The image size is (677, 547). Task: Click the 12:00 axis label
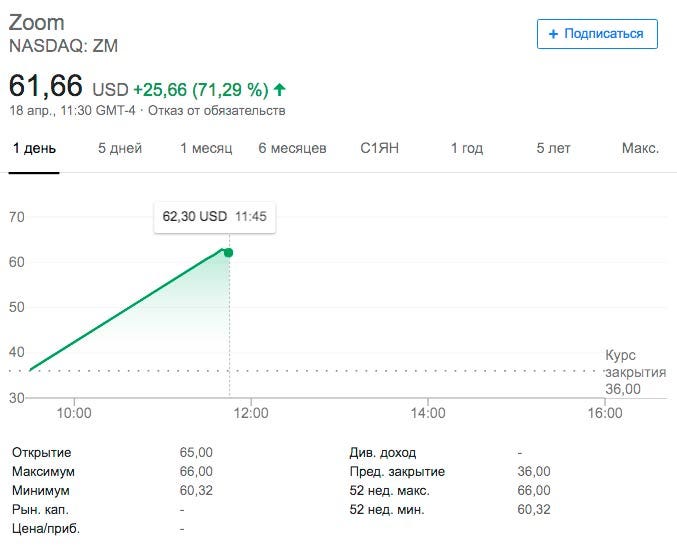point(251,413)
